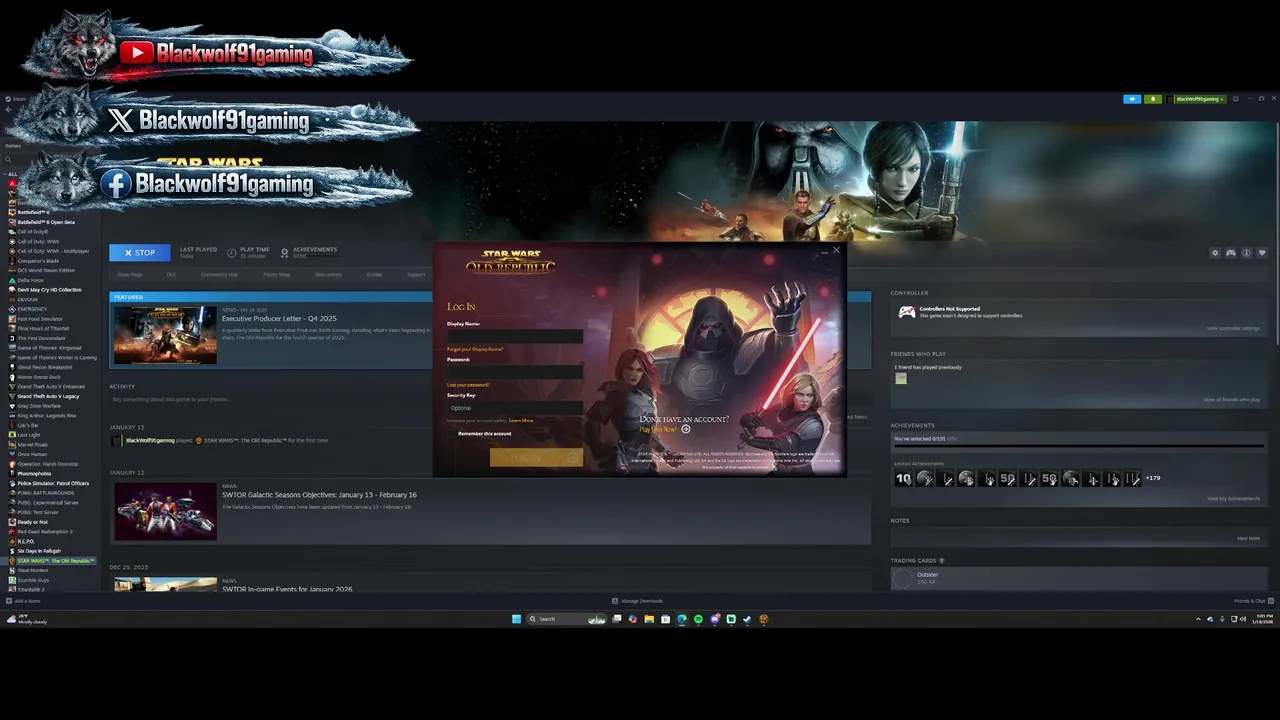Click the taskbar Search box

coord(566,619)
